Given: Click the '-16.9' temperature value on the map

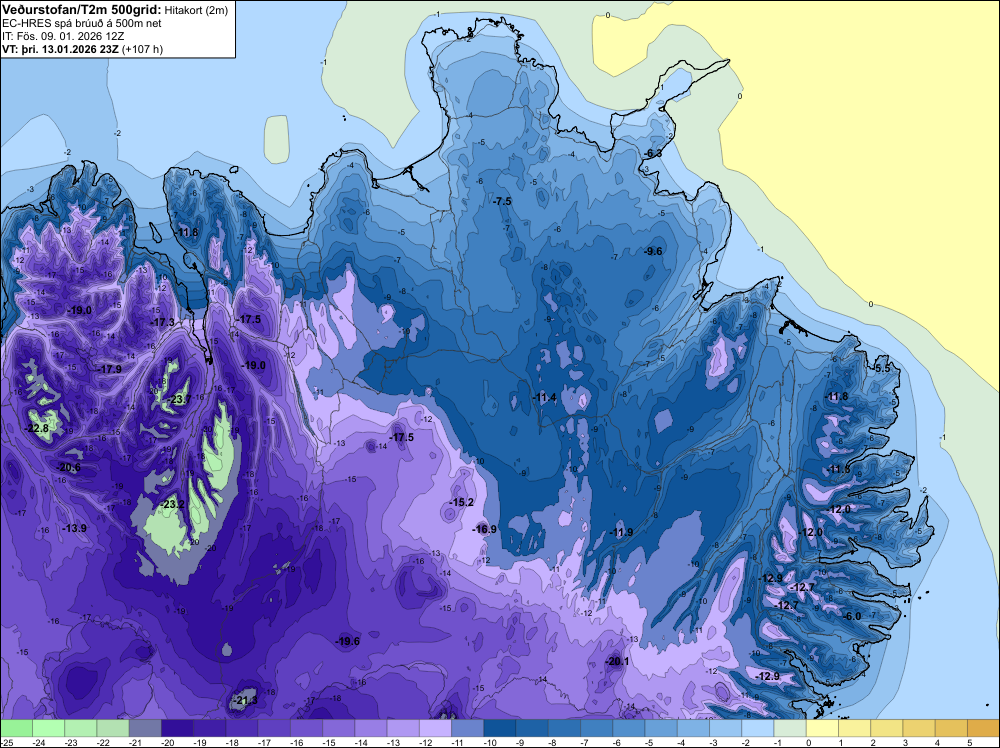Looking at the screenshot, I should coord(484,529).
